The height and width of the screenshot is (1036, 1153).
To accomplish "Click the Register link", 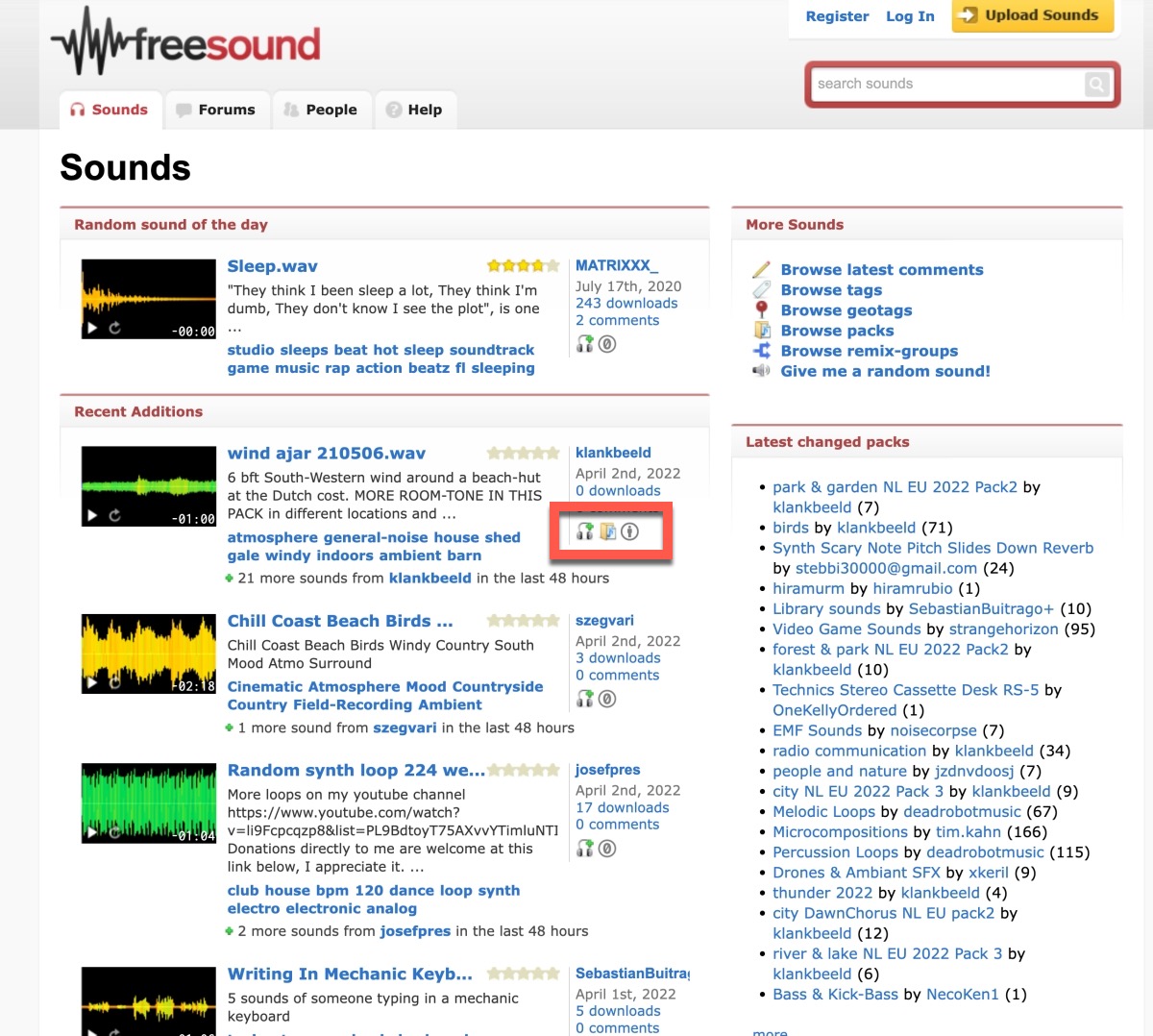I will [x=837, y=16].
